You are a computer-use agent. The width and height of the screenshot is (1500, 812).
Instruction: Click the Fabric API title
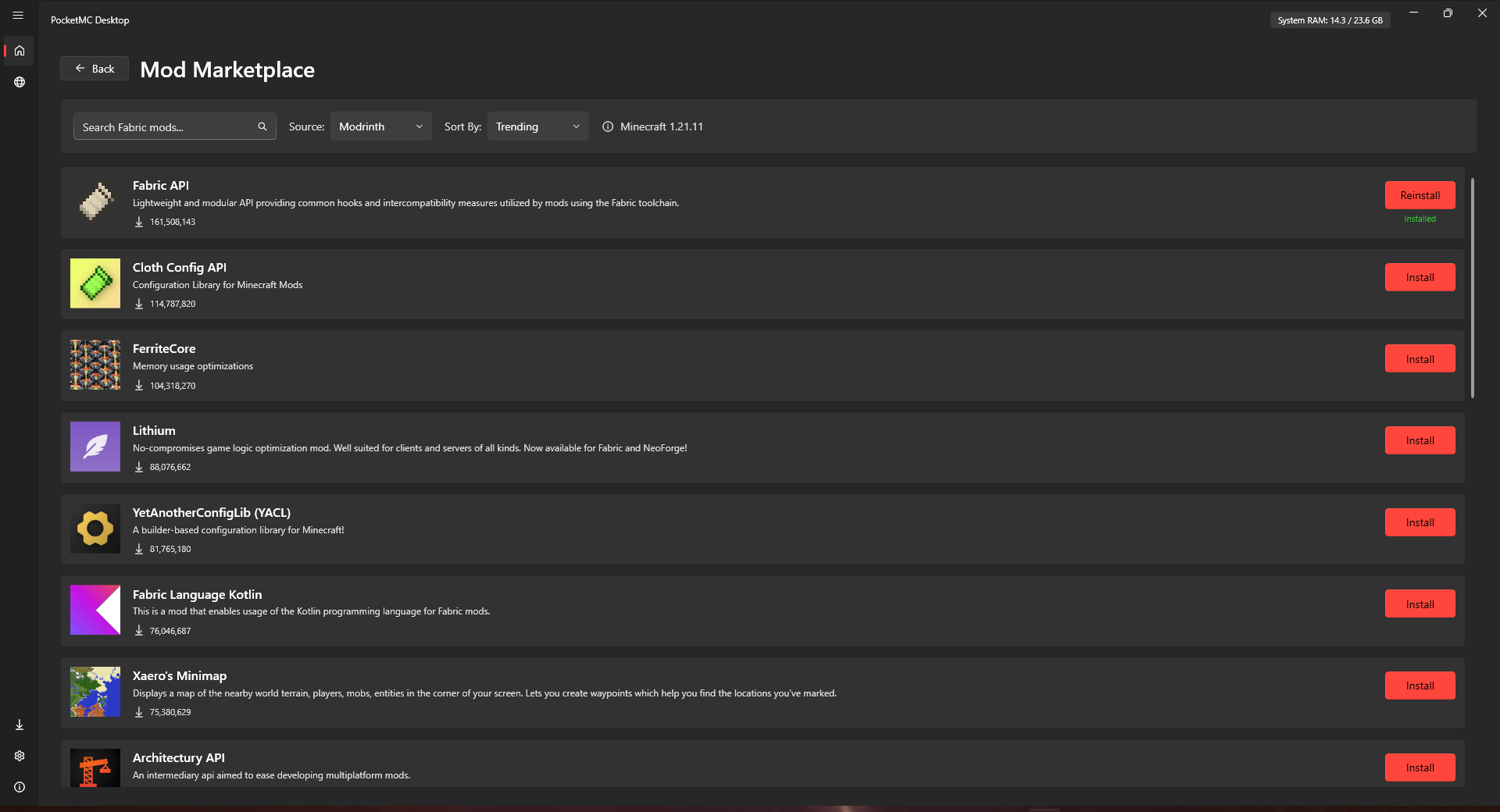tap(161, 185)
